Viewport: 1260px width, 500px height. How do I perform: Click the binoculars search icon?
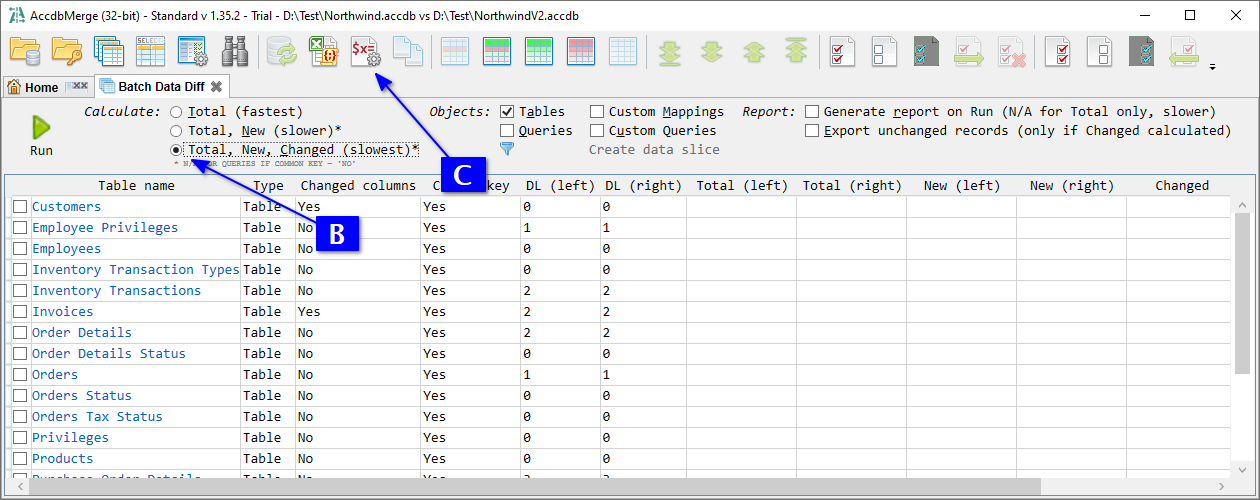(x=235, y=51)
